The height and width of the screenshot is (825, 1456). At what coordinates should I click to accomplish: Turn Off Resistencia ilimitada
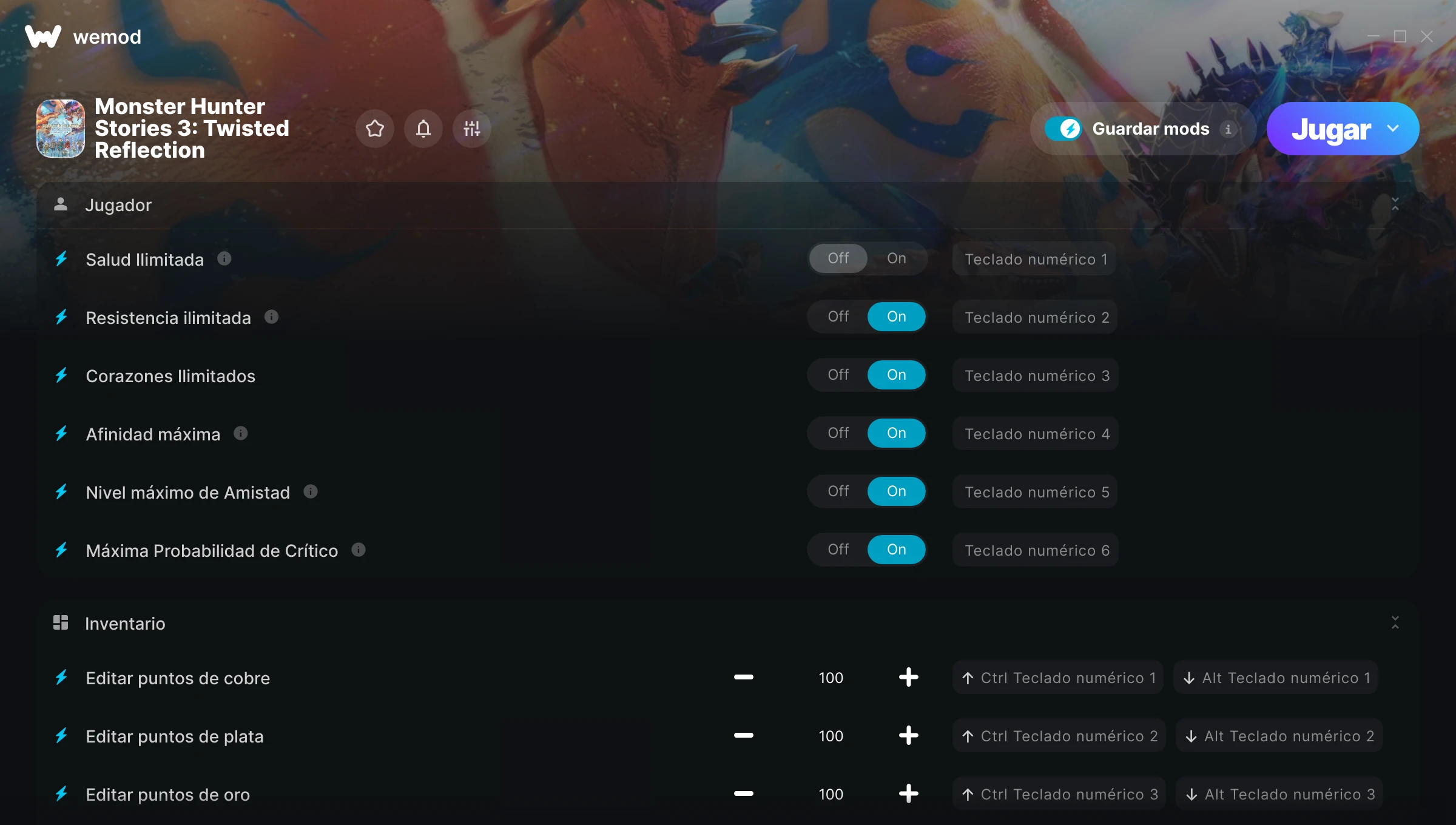838,317
